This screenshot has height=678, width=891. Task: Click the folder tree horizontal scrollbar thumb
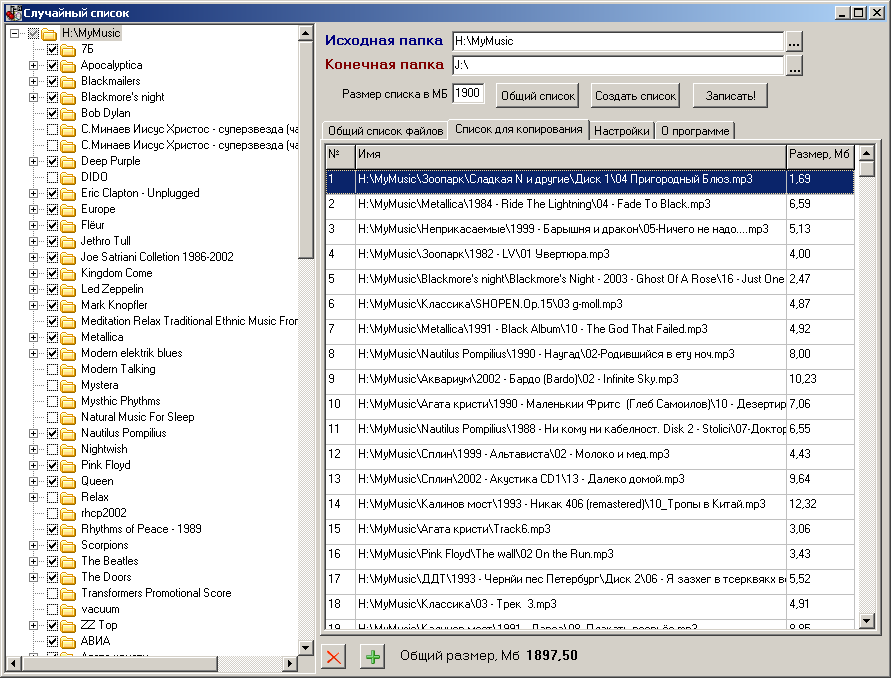click(x=119, y=663)
